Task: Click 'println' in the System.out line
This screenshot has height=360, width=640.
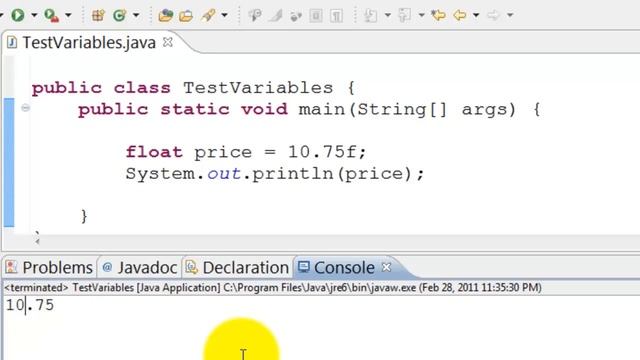Action: 292,174
